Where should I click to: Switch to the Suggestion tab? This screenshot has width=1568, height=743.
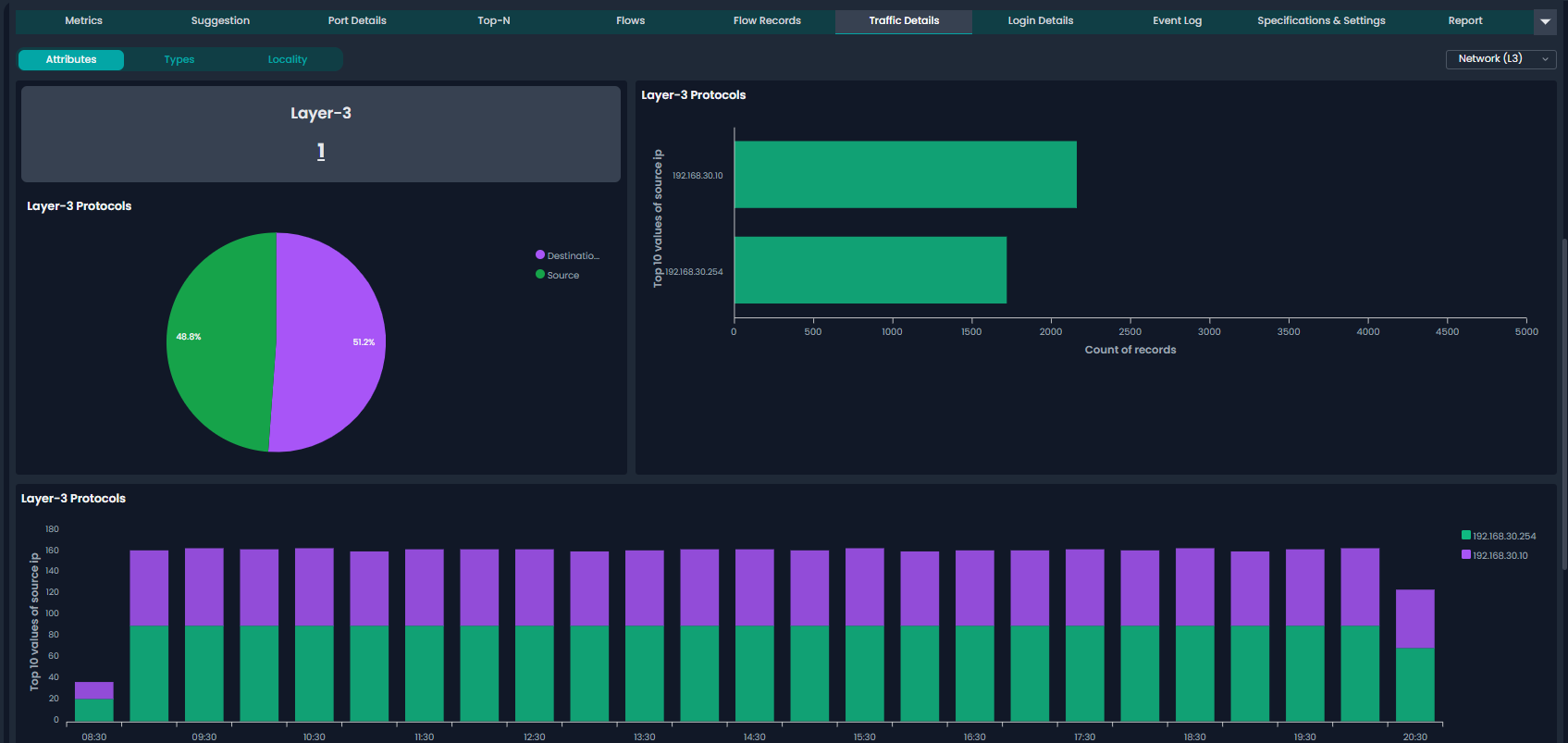point(220,20)
